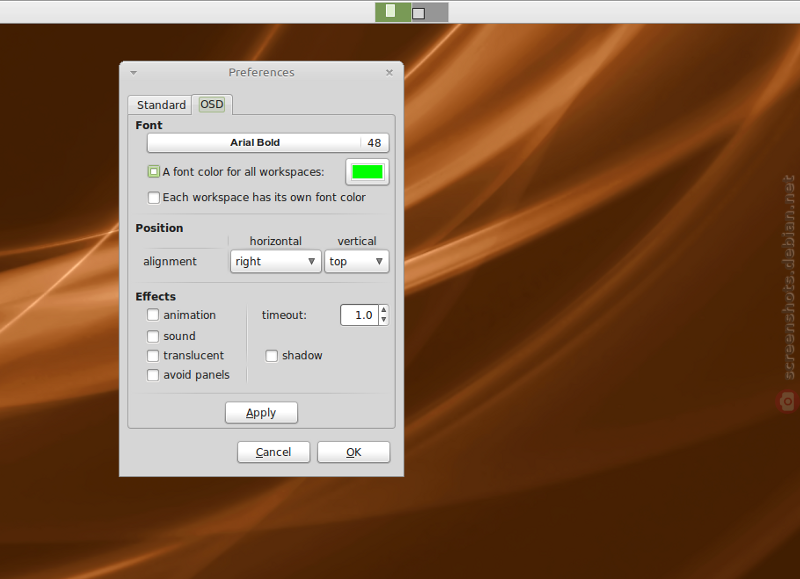
Task: Enable the sound effect checkbox
Action: pyautogui.click(x=153, y=336)
